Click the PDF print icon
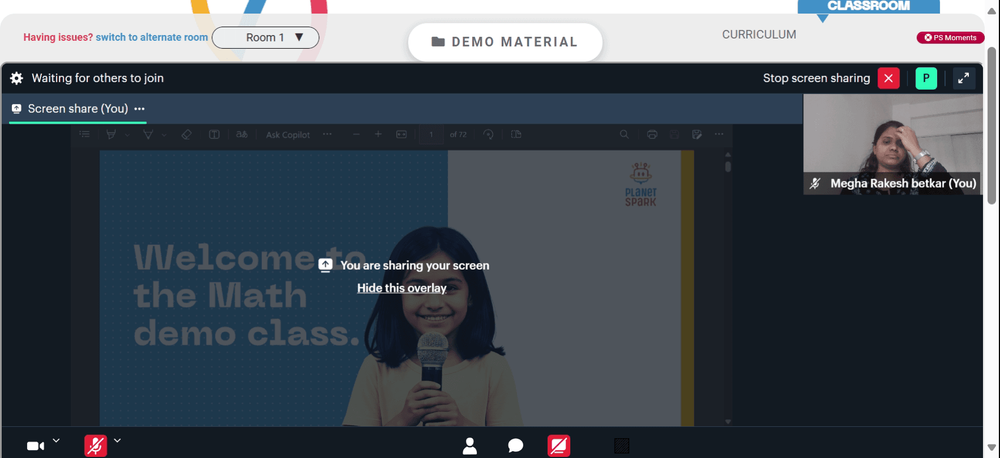 tap(652, 135)
